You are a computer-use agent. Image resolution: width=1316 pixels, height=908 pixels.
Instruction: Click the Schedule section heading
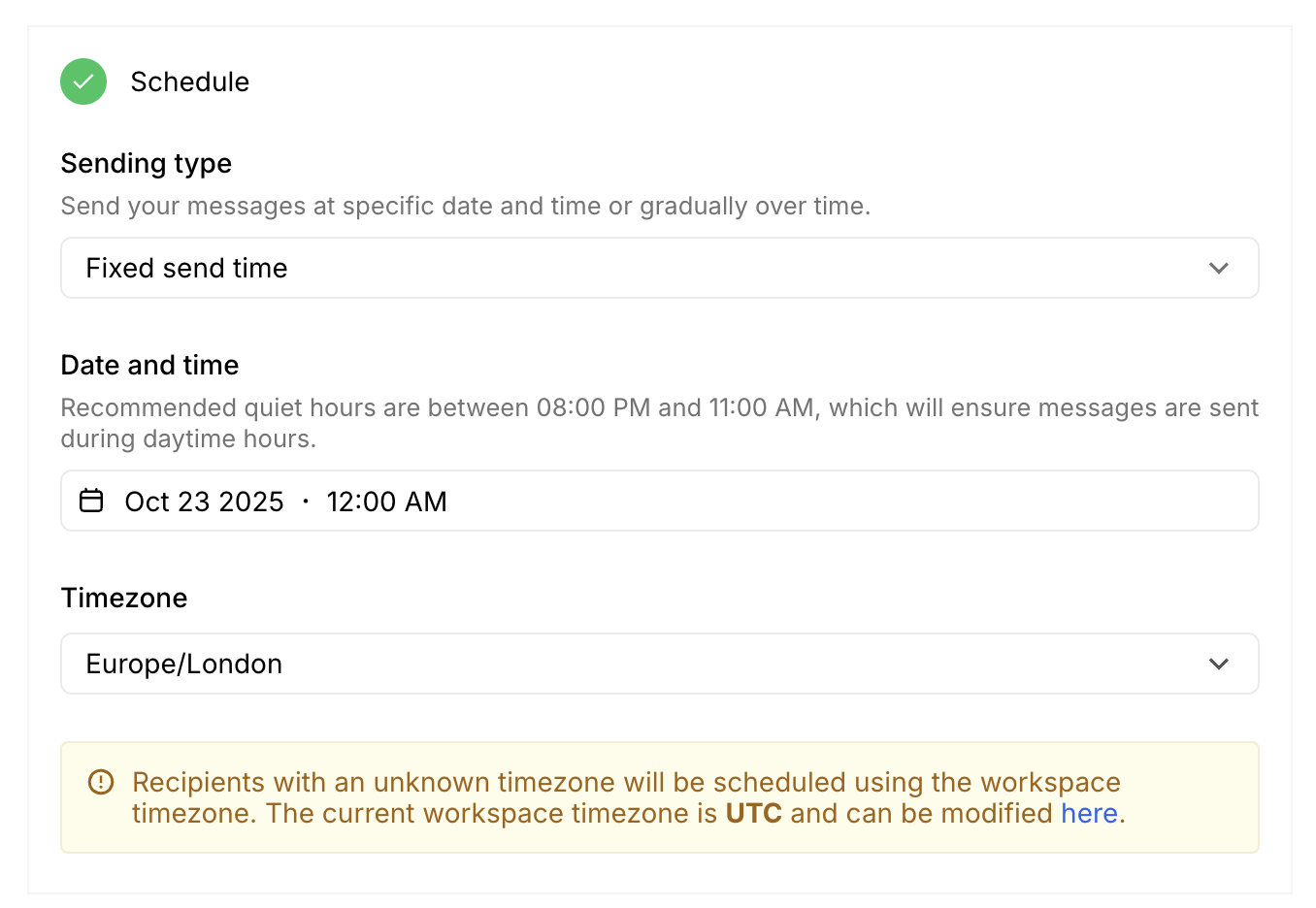click(x=190, y=81)
